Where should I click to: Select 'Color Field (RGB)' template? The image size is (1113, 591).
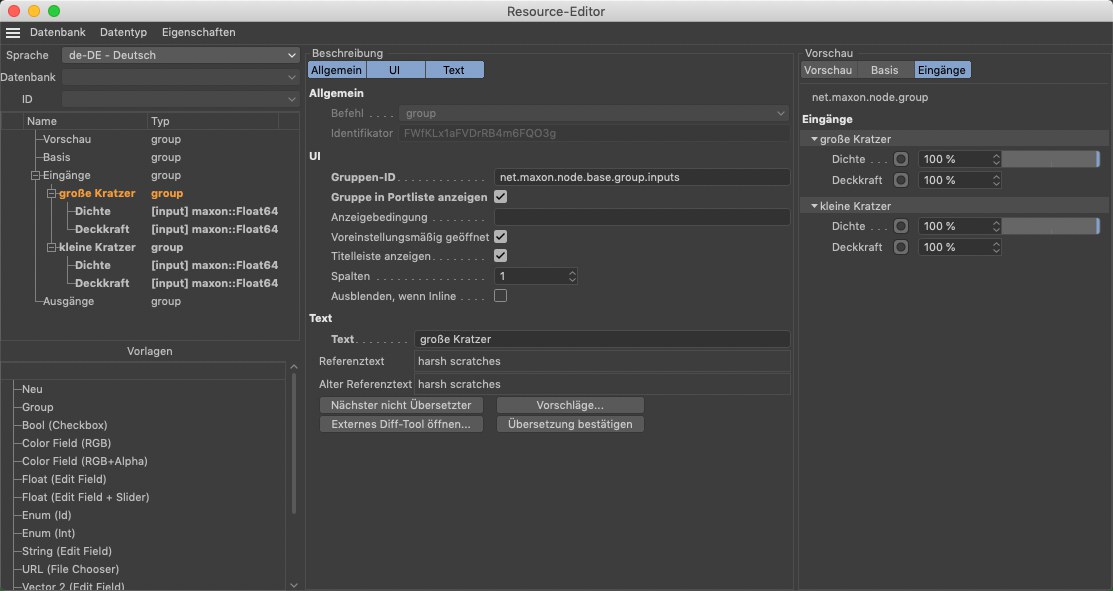tap(66, 443)
